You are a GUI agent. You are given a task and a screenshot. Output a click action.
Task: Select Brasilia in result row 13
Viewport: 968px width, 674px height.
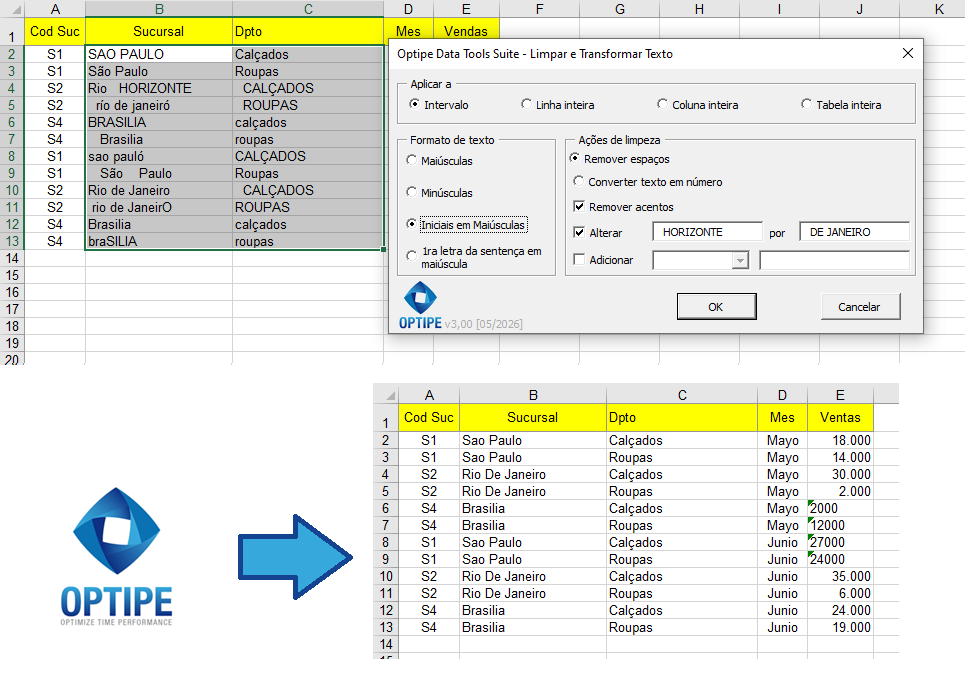[x=533, y=627]
